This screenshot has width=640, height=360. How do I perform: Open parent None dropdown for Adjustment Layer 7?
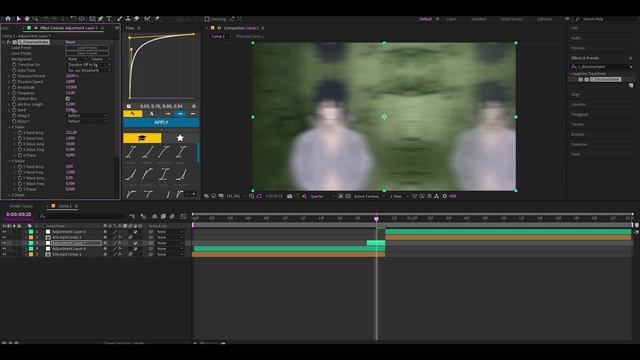[169, 243]
